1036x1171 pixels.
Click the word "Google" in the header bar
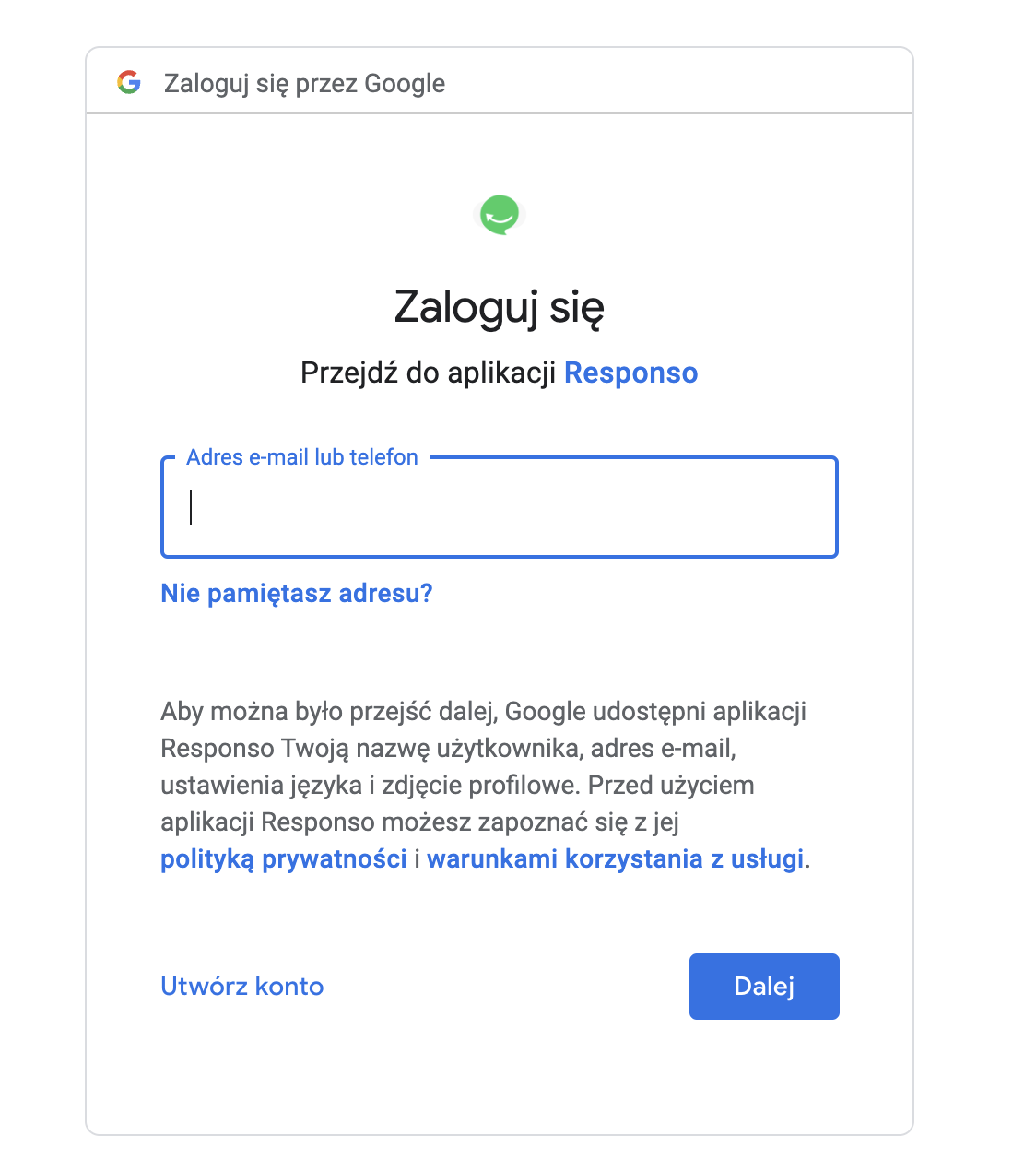405,84
